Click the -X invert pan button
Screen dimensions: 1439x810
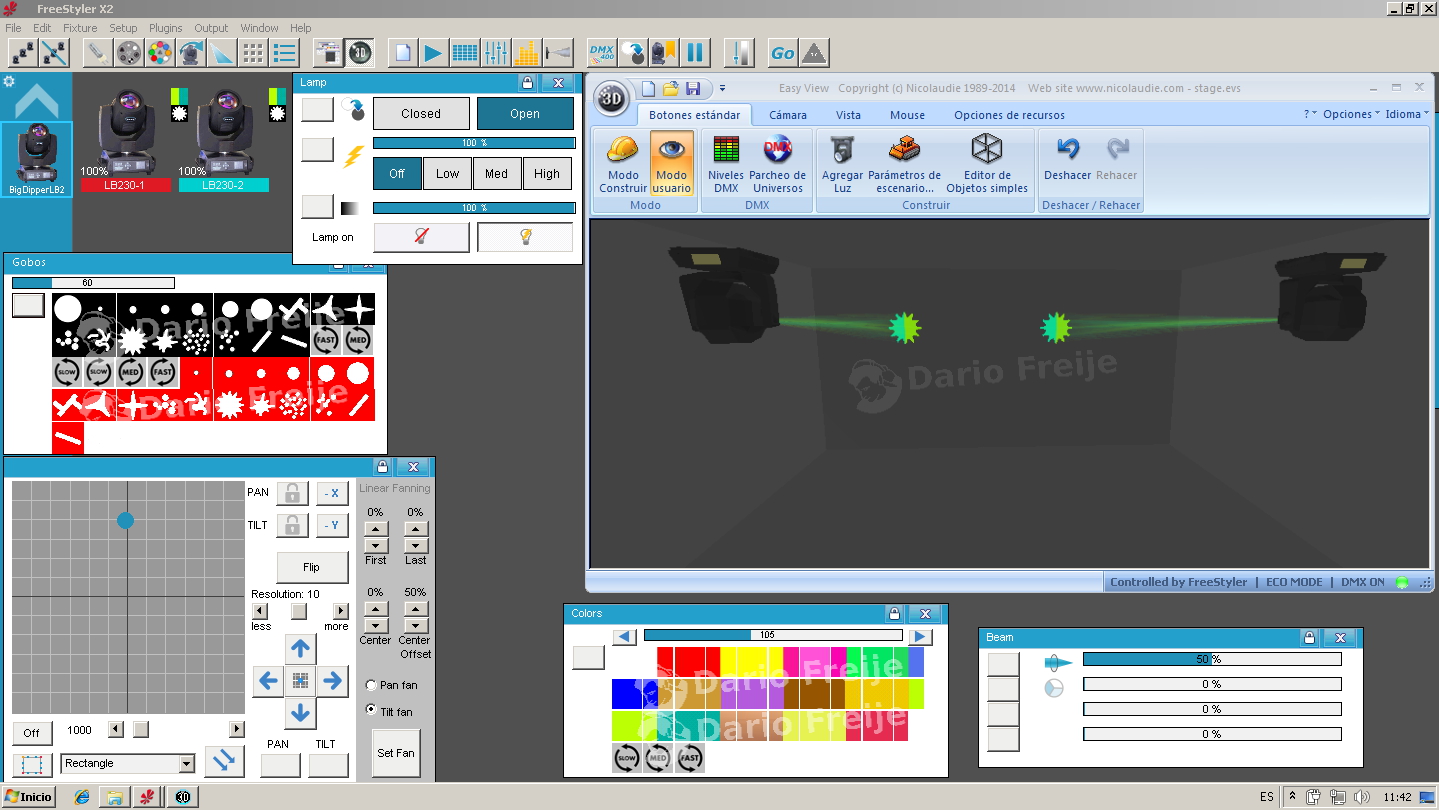(333, 493)
